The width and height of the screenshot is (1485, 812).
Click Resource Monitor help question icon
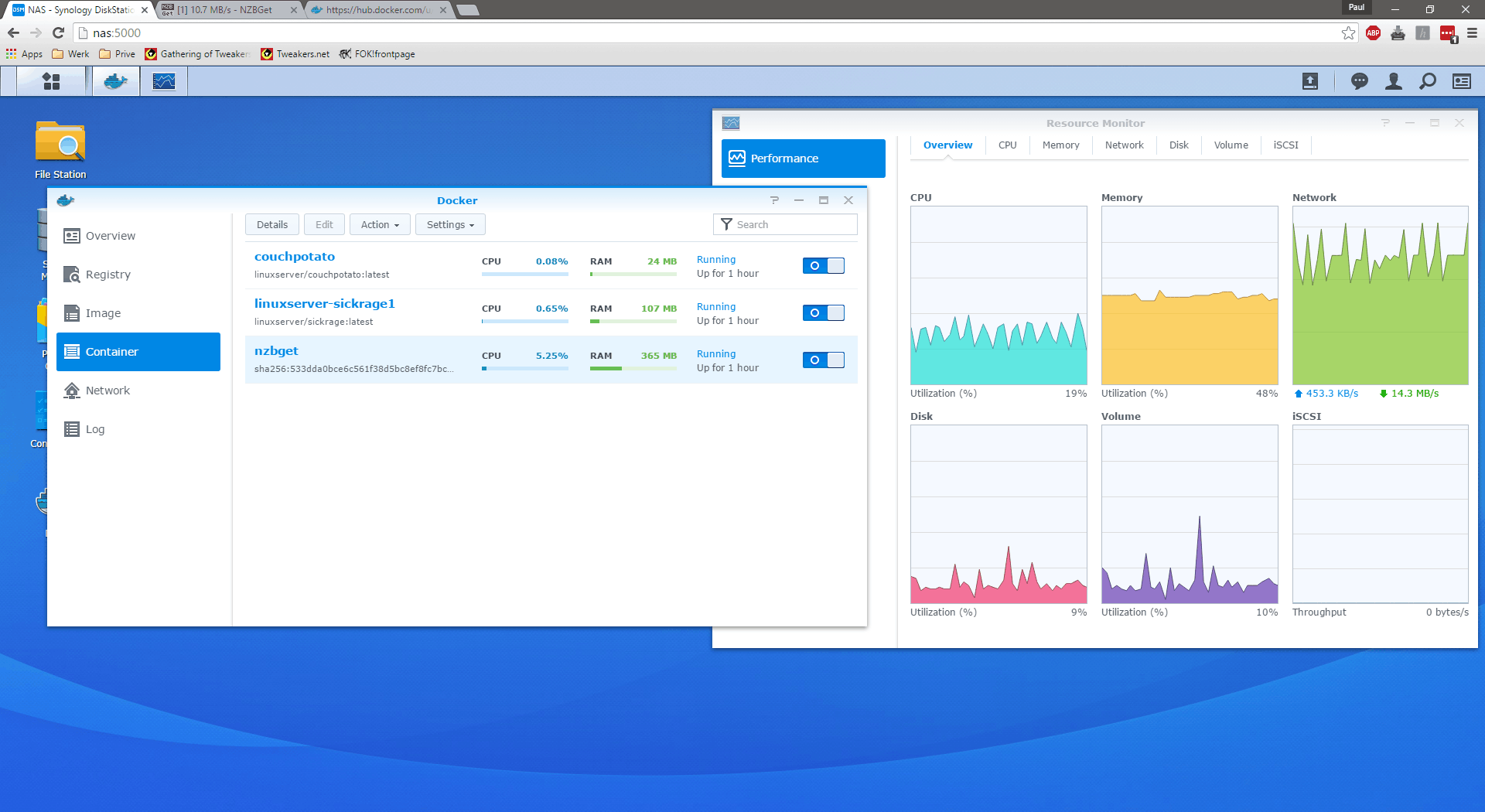[1385, 123]
